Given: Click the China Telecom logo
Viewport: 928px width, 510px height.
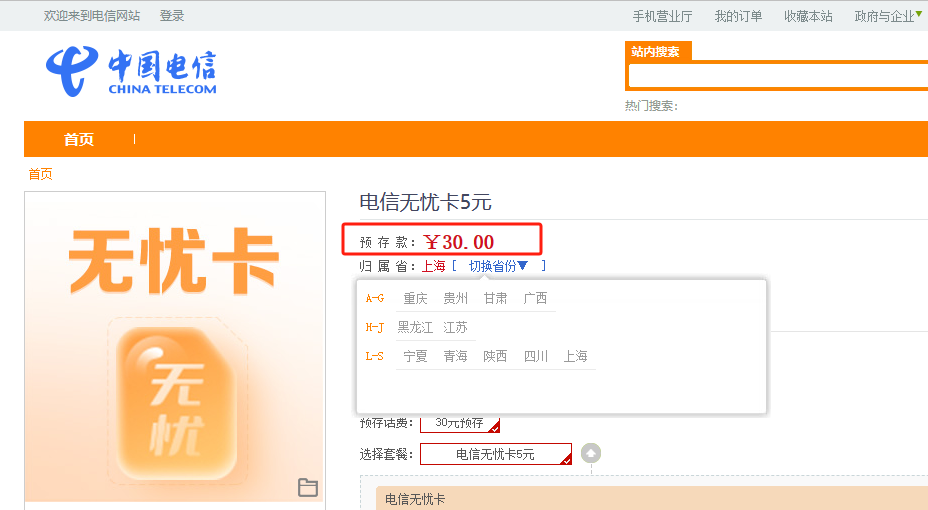Looking at the screenshot, I should pos(131,72).
